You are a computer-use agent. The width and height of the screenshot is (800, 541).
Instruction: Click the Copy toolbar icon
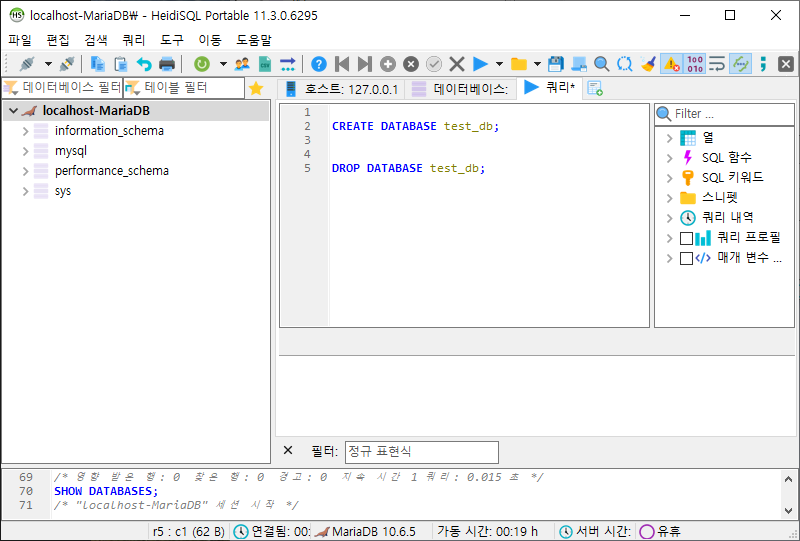97,64
